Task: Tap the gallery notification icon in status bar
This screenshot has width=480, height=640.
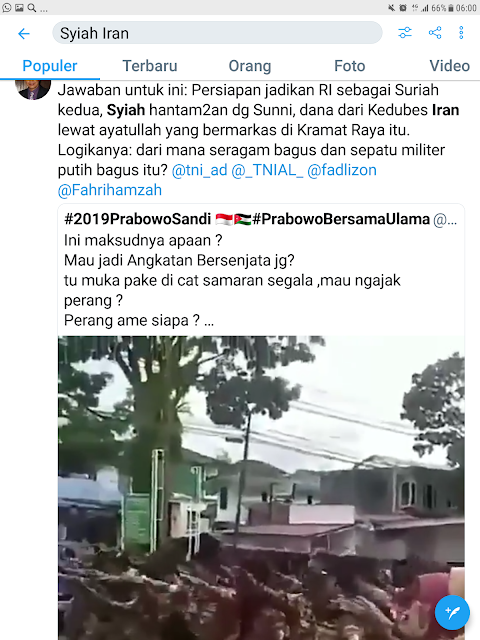Action: coord(19,7)
